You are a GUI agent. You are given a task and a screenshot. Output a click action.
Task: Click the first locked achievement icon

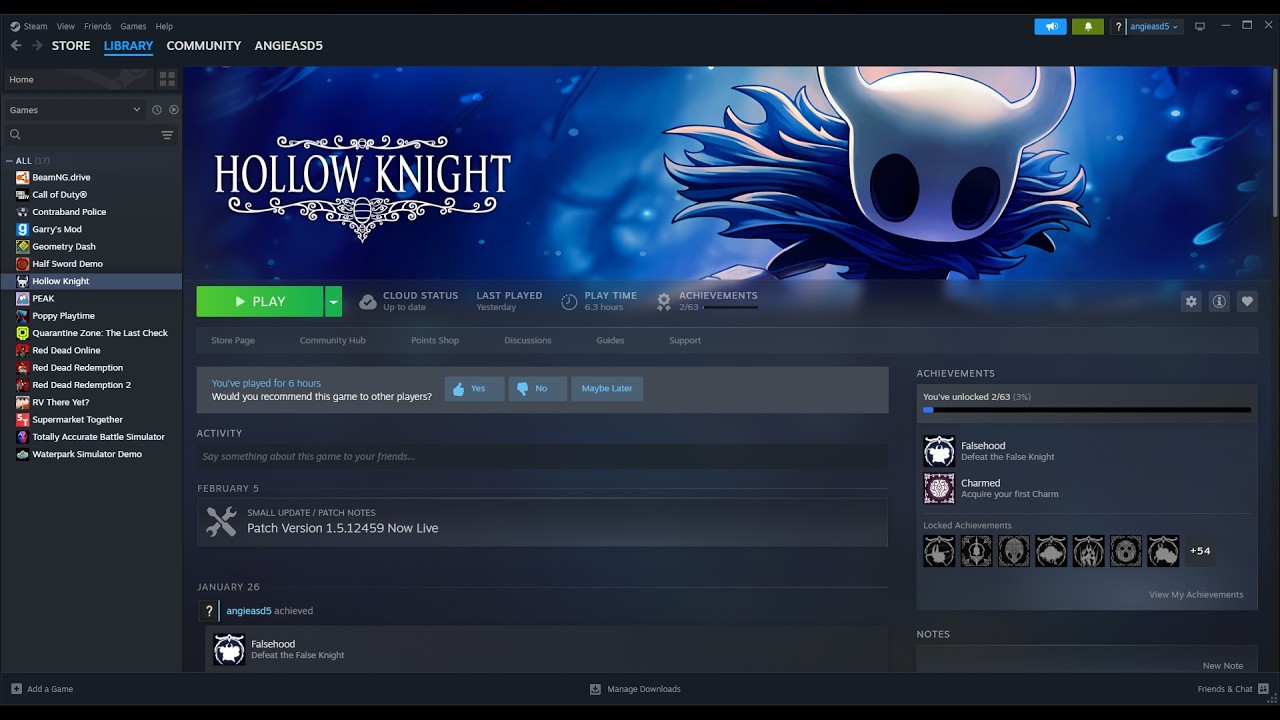pos(939,551)
